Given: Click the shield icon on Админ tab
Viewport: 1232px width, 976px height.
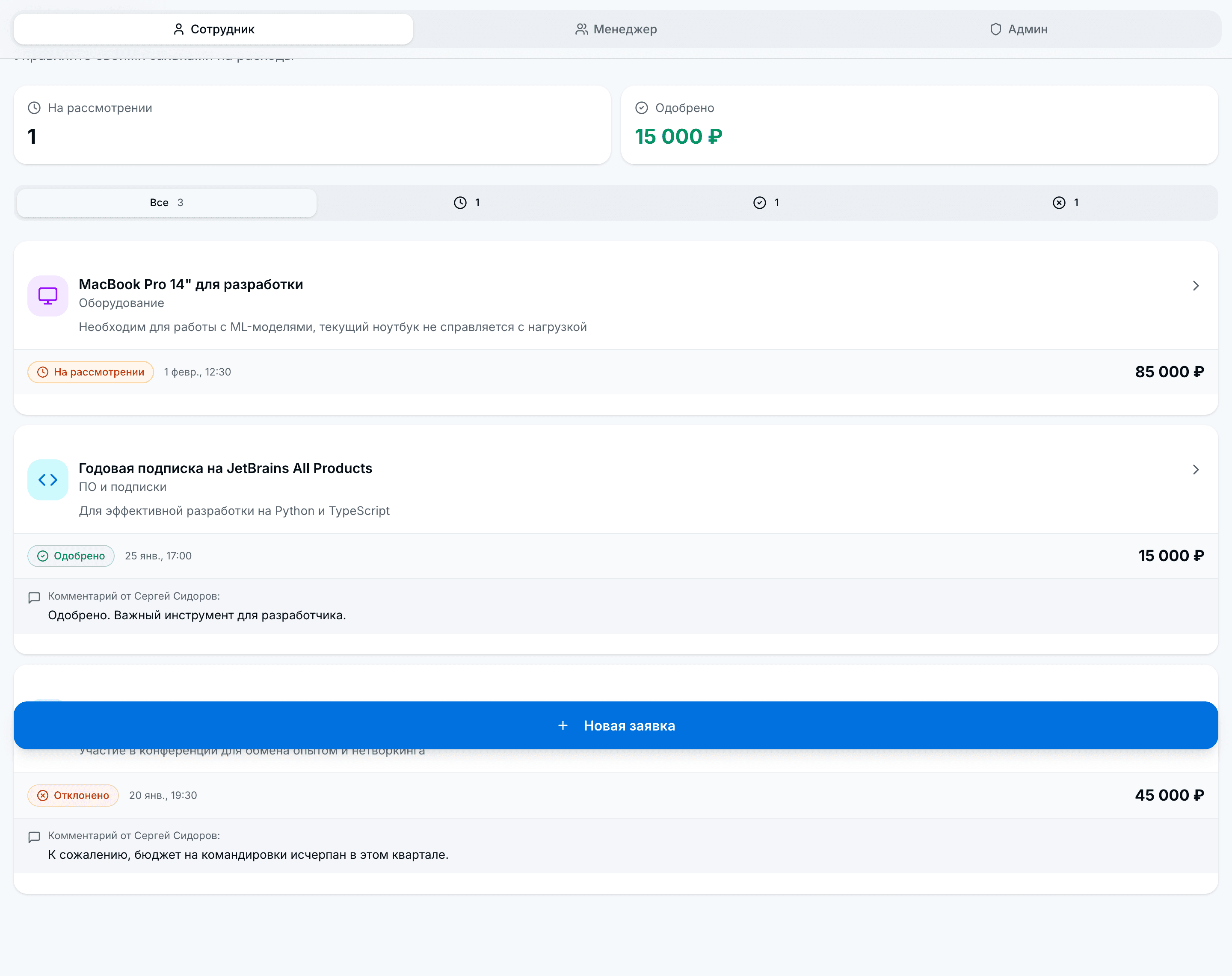Looking at the screenshot, I should [x=995, y=29].
